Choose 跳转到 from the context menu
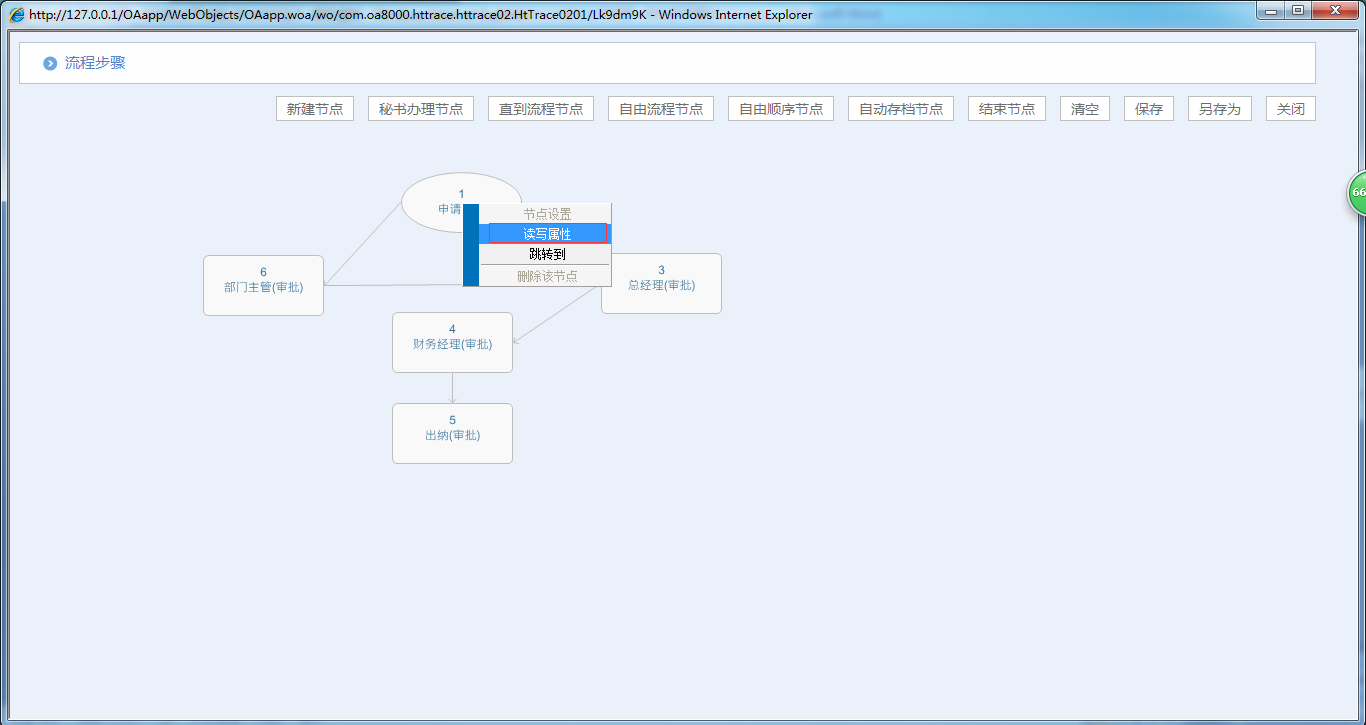The image size is (1366, 725). coord(547,254)
